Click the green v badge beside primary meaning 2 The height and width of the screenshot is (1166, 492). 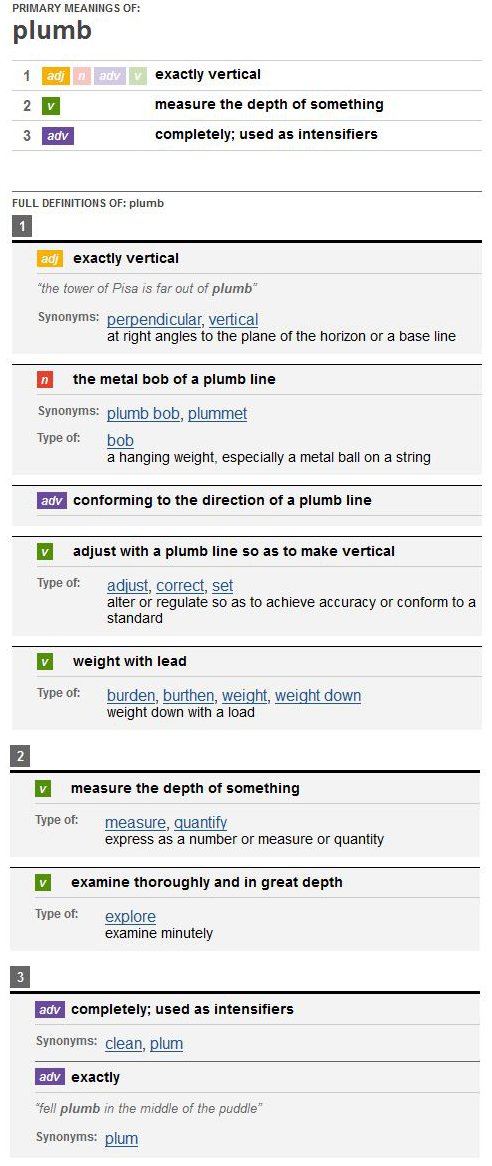[51, 106]
